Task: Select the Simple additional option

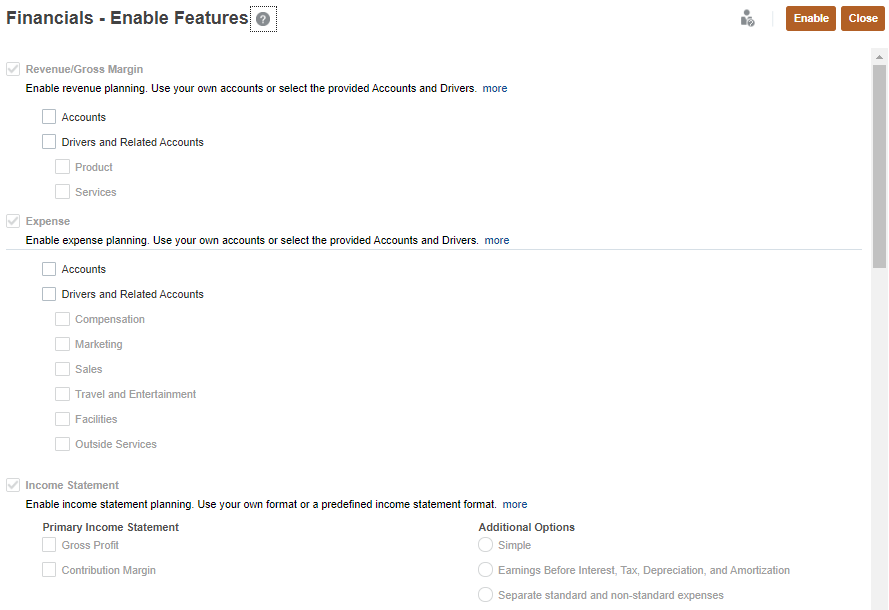Action: coord(485,545)
